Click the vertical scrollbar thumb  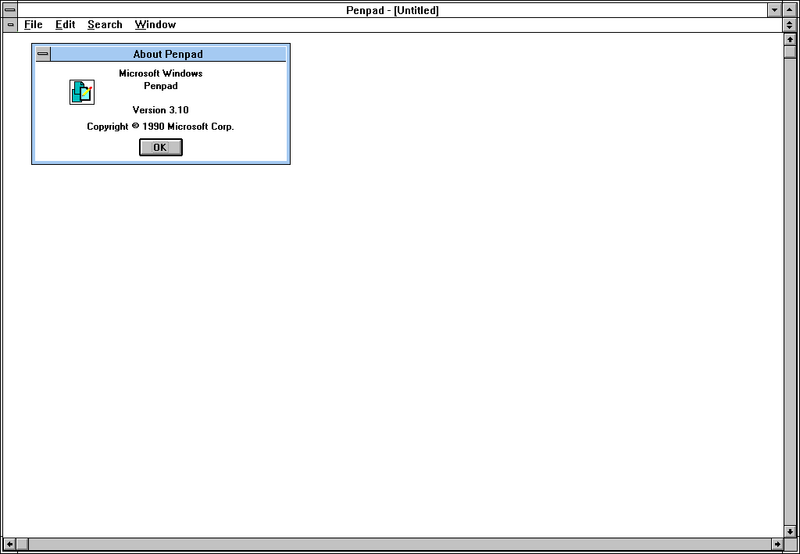790,52
